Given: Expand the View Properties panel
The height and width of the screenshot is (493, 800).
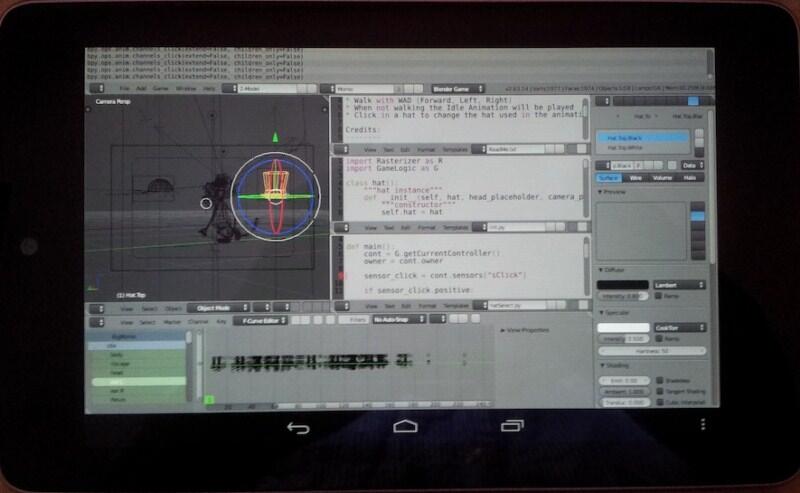Looking at the screenshot, I should pyautogui.click(x=525, y=330).
